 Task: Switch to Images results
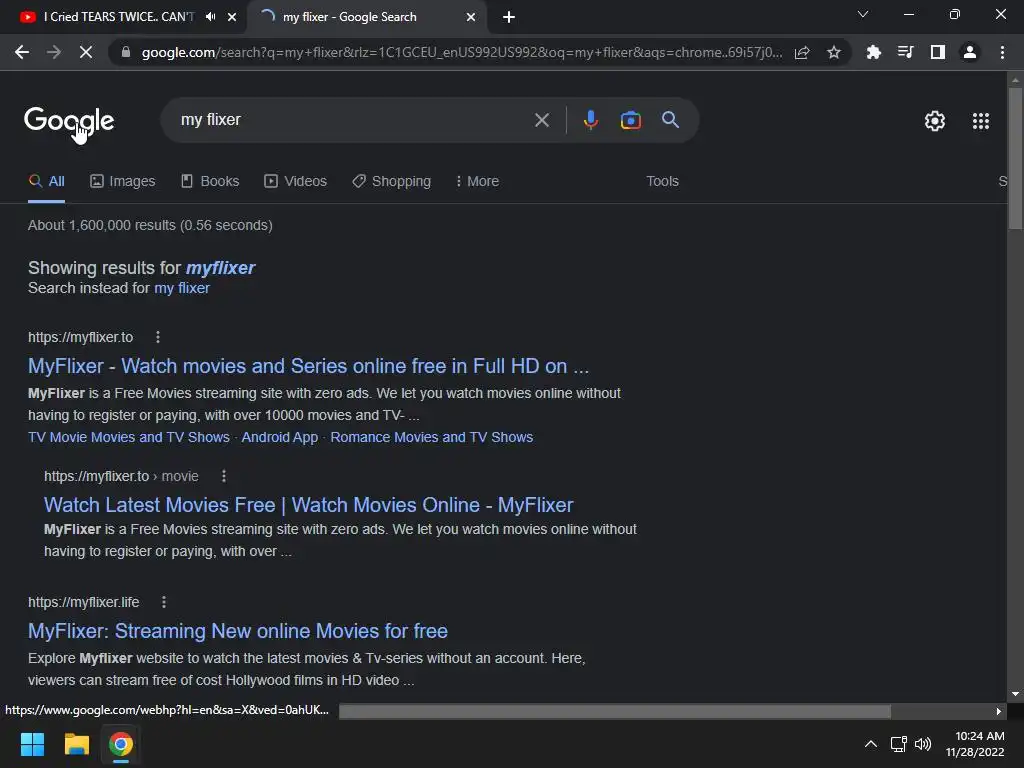point(122,181)
